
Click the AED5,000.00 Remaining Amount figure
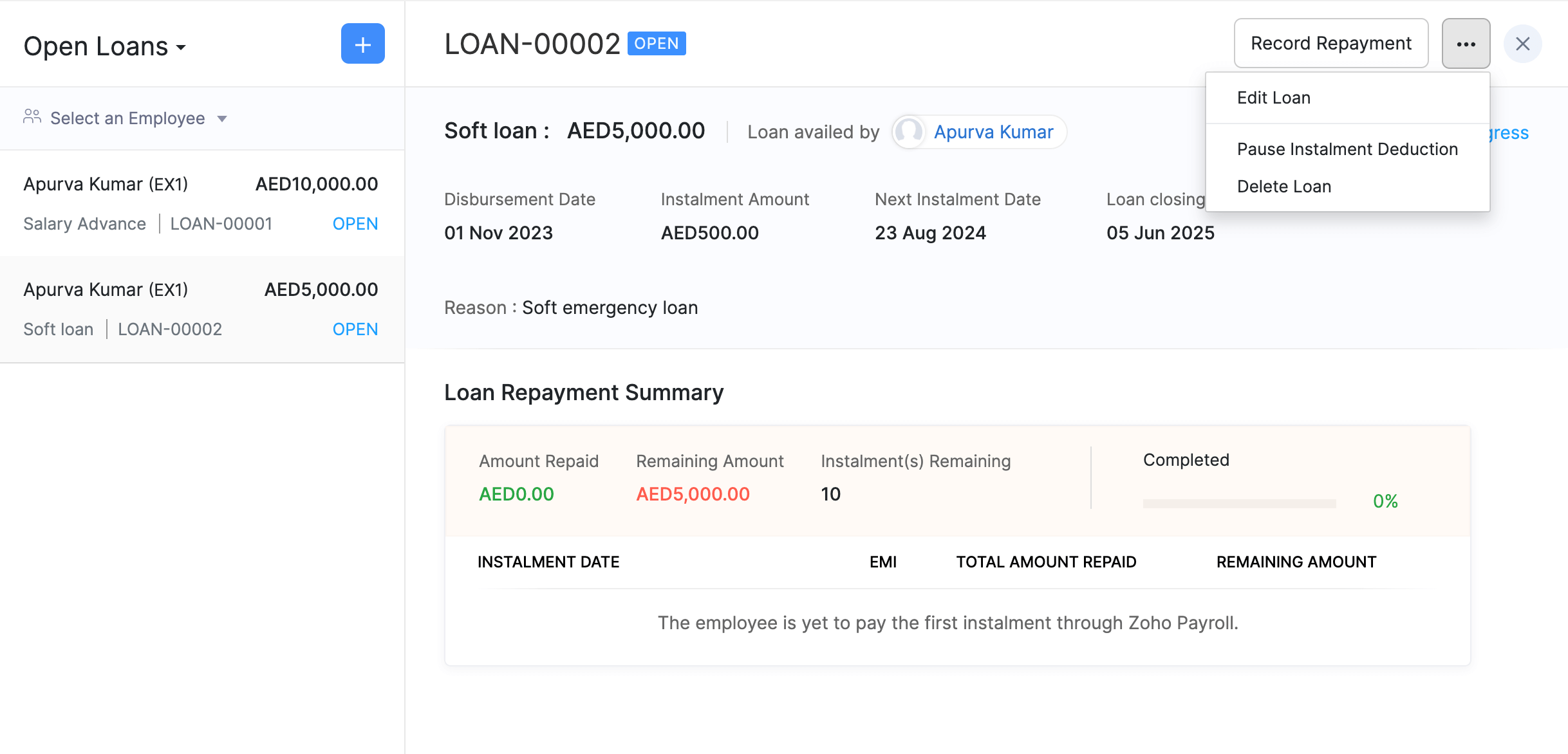tap(693, 494)
